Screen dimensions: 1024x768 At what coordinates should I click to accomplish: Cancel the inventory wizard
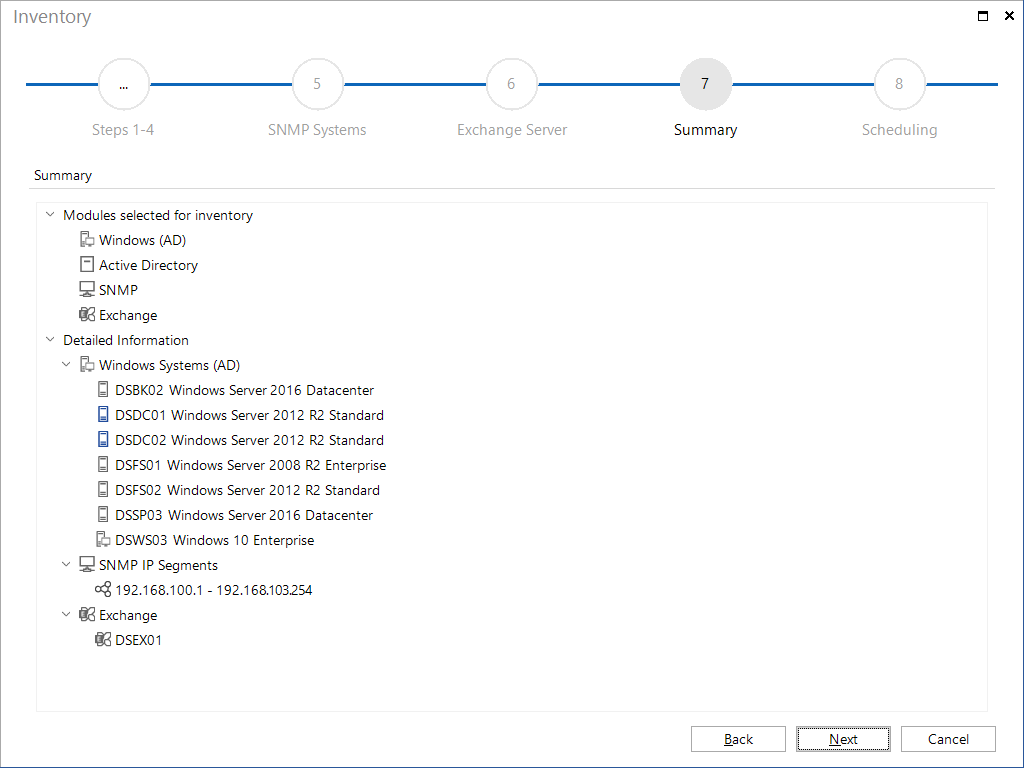pyautogui.click(x=948, y=739)
